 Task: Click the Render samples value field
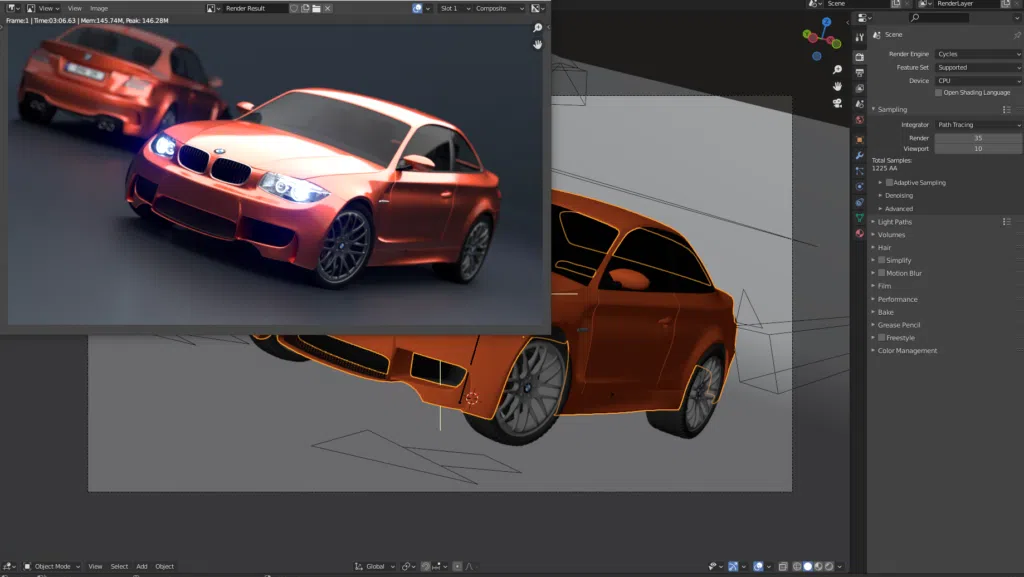click(x=977, y=138)
